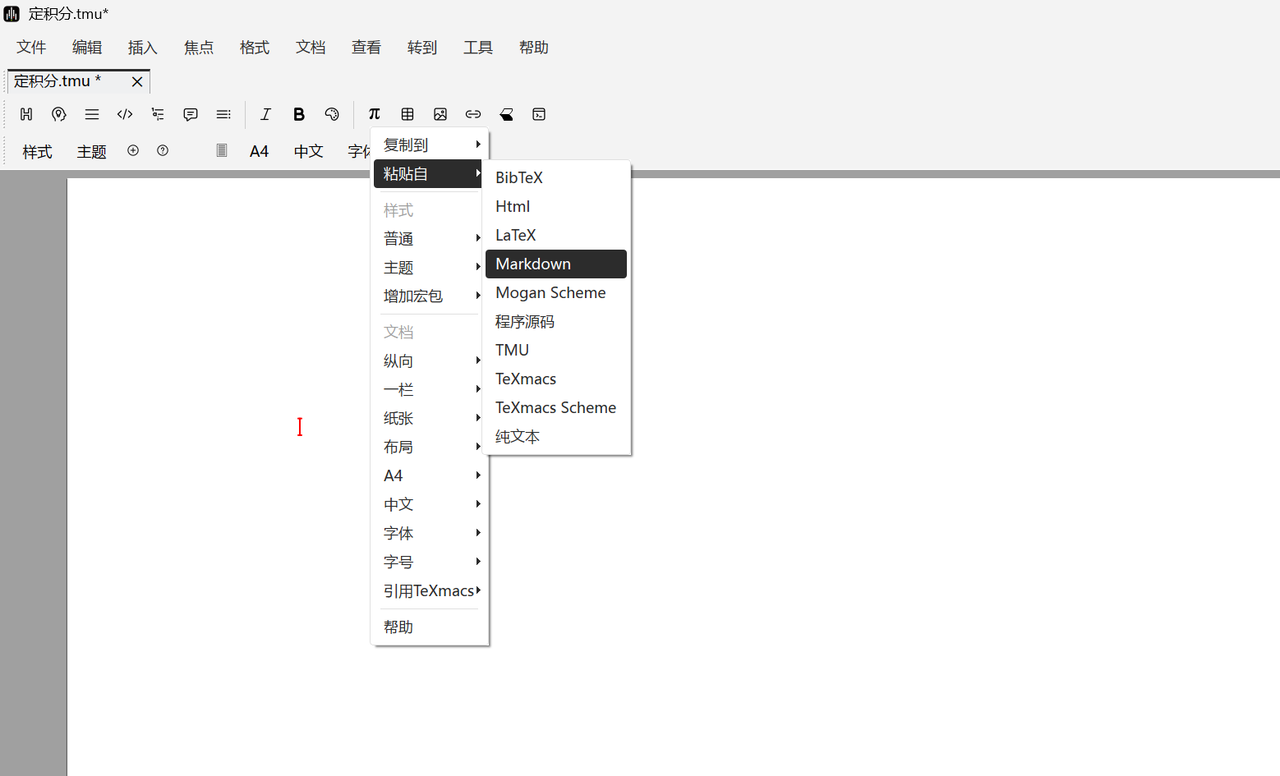Image resolution: width=1280 pixels, height=776 pixels.
Task: Click the insert image icon
Action: click(x=440, y=114)
